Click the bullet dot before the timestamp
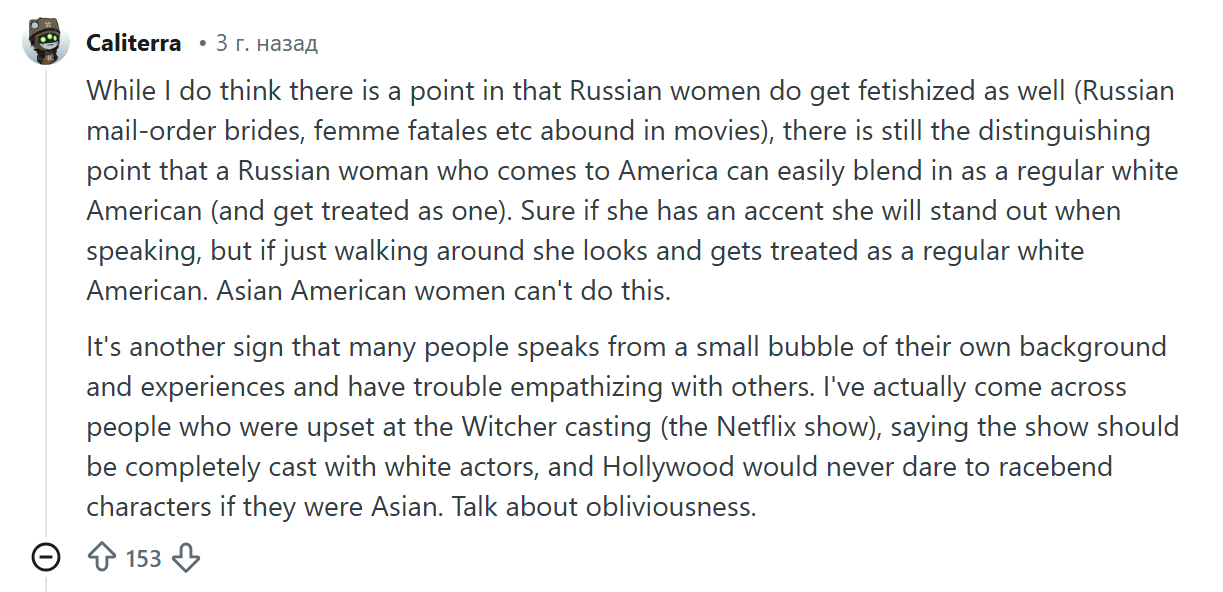This screenshot has height=592, width=1223. 202,43
